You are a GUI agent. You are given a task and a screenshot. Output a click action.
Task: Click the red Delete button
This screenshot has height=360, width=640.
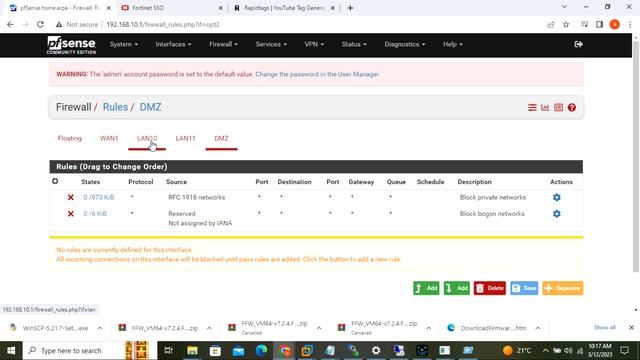pyautogui.click(x=490, y=288)
